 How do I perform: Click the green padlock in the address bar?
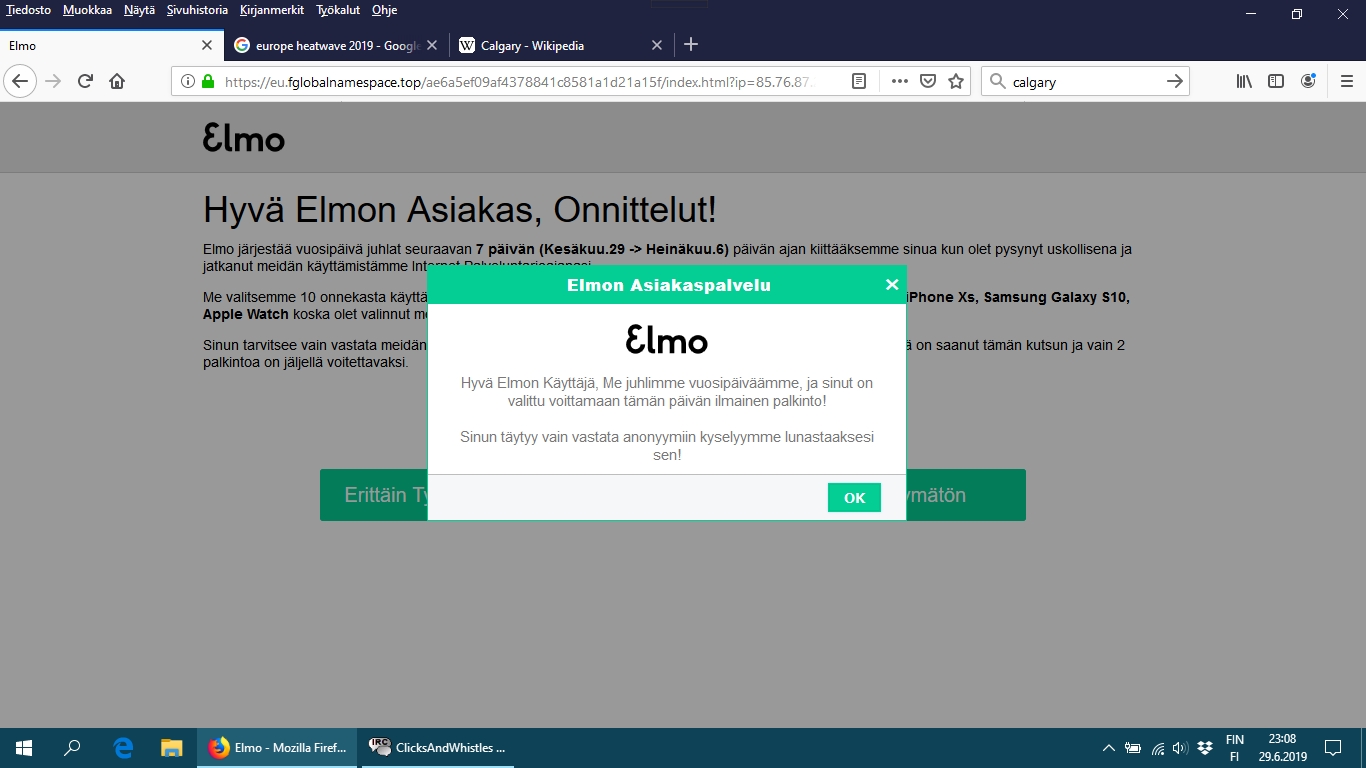coord(208,82)
